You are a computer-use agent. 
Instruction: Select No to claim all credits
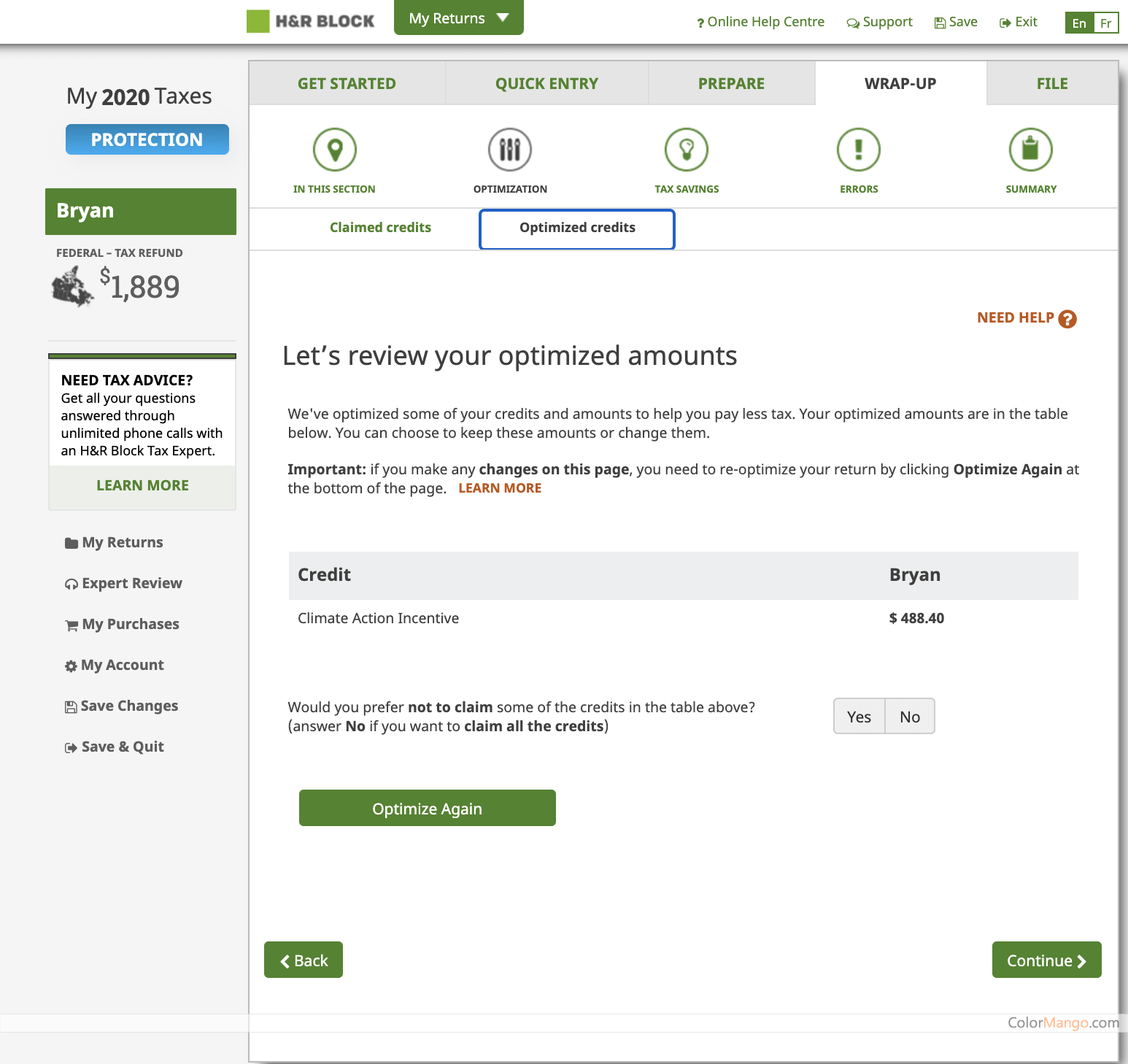click(x=909, y=716)
